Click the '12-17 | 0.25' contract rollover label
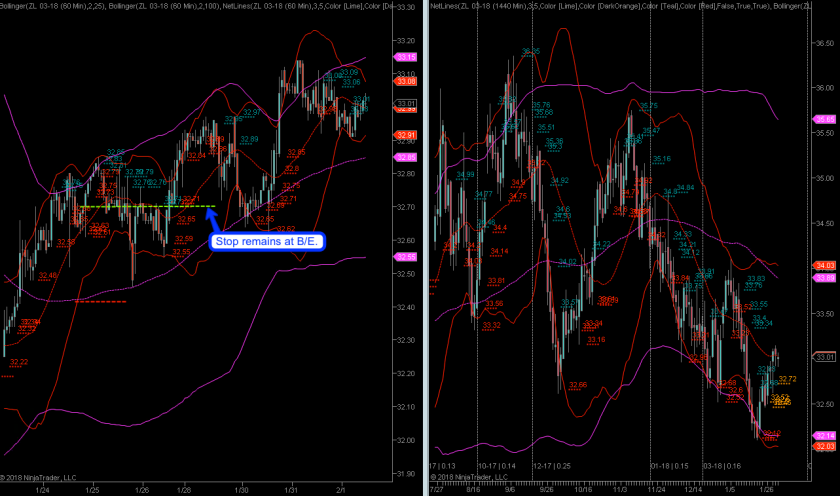 point(552,466)
